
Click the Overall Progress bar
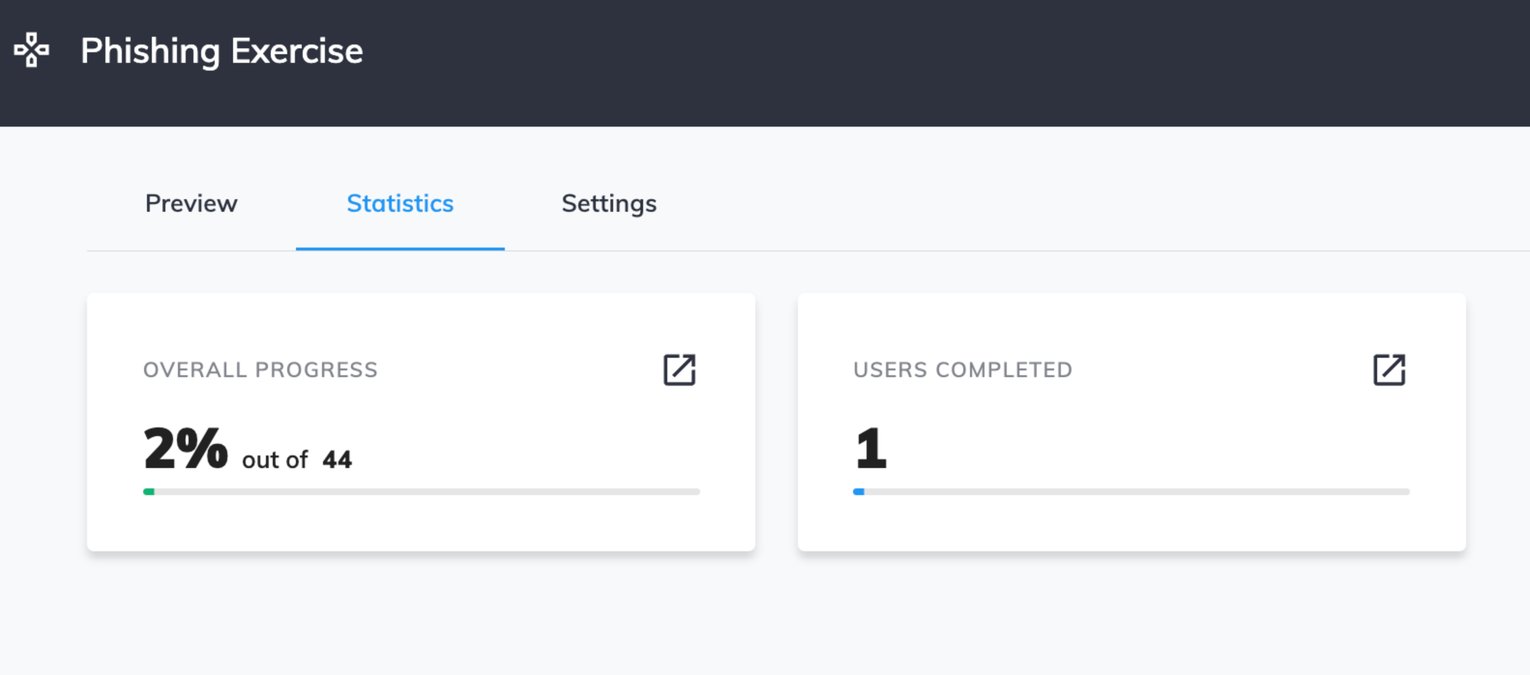420,491
